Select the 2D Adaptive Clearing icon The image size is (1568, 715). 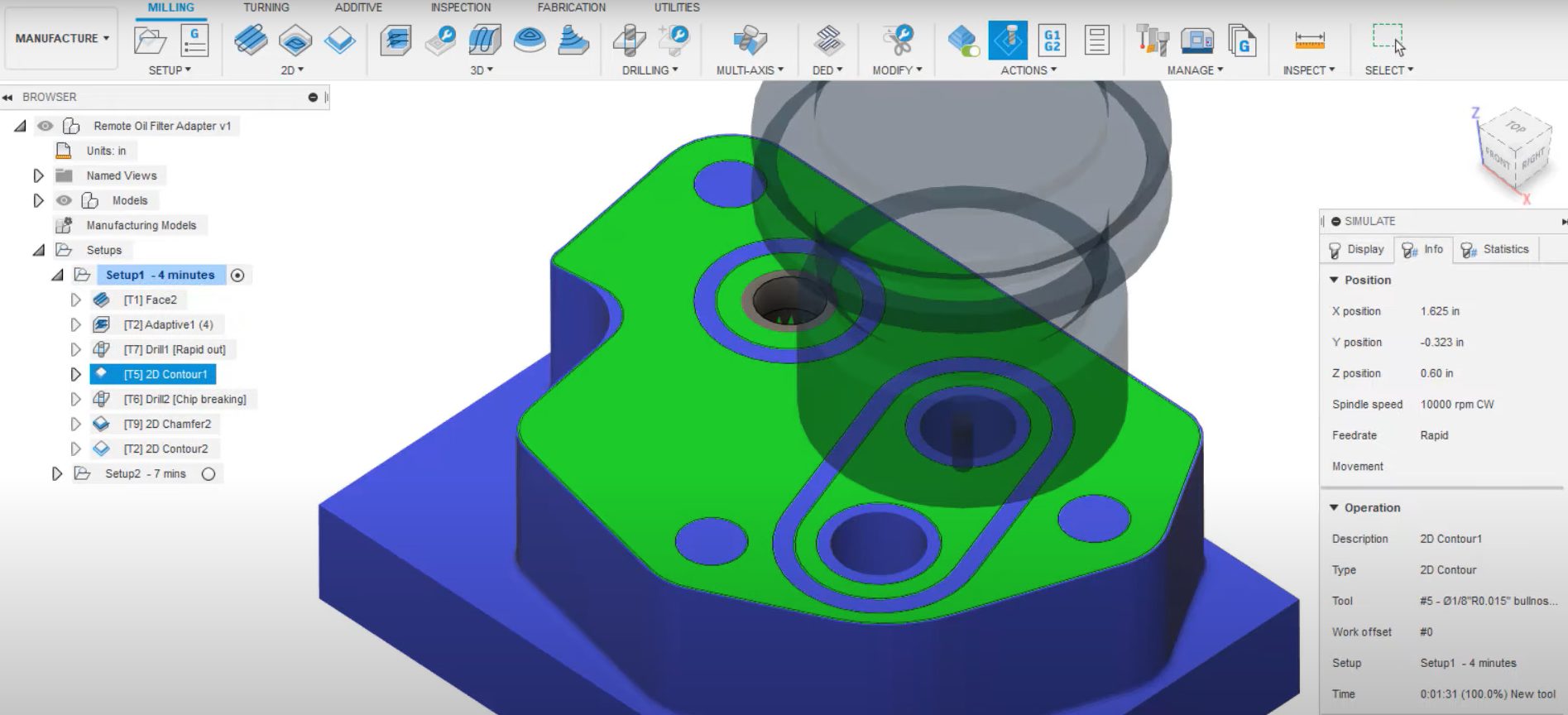tap(251, 40)
